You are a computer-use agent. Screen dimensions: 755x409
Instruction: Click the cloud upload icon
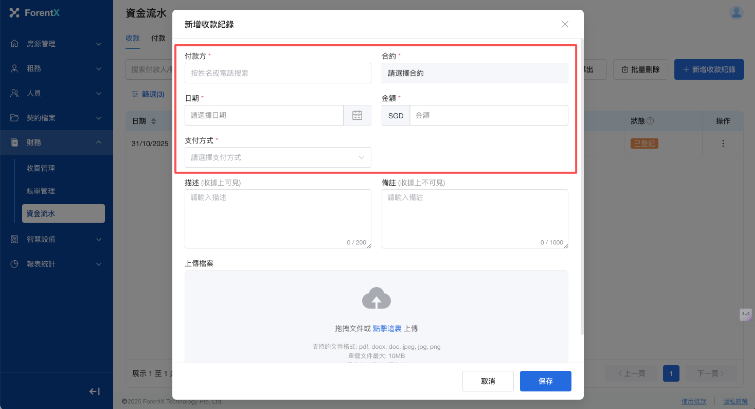click(376, 298)
